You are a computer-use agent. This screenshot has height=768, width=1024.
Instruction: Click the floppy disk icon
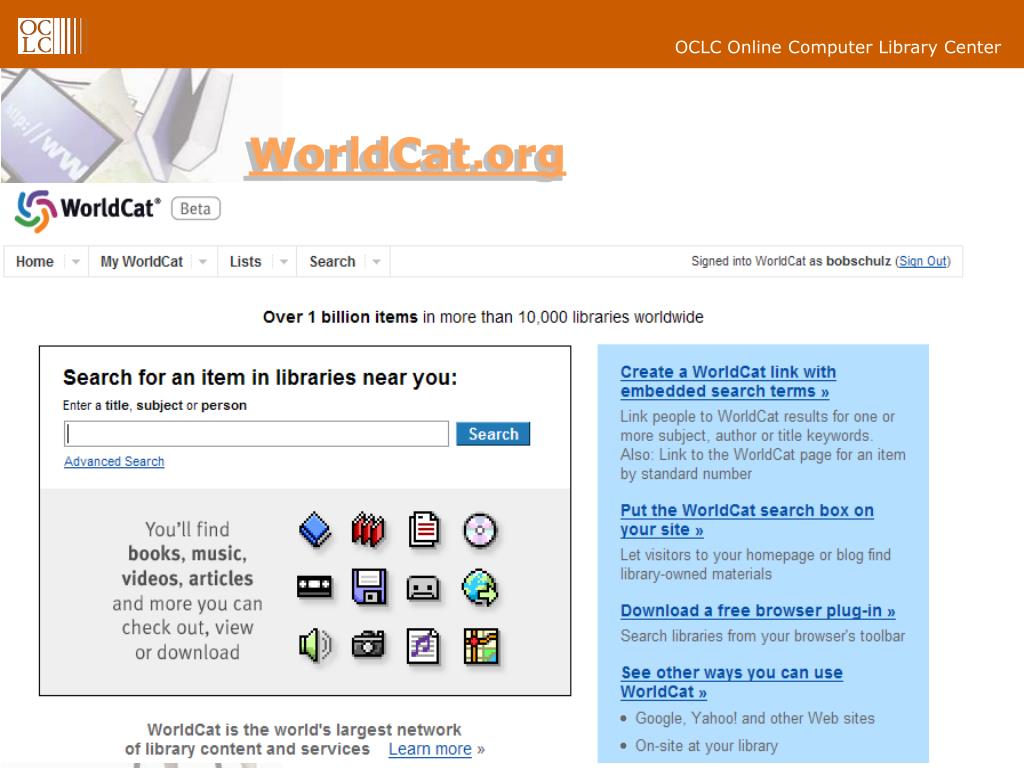(x=369, y=586)
